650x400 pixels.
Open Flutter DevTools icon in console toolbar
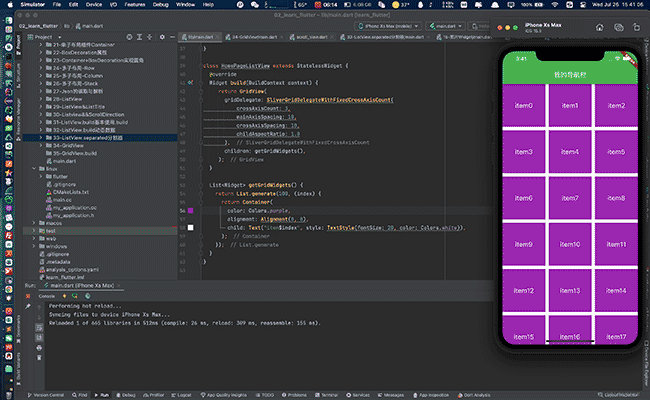pos(87,296)
